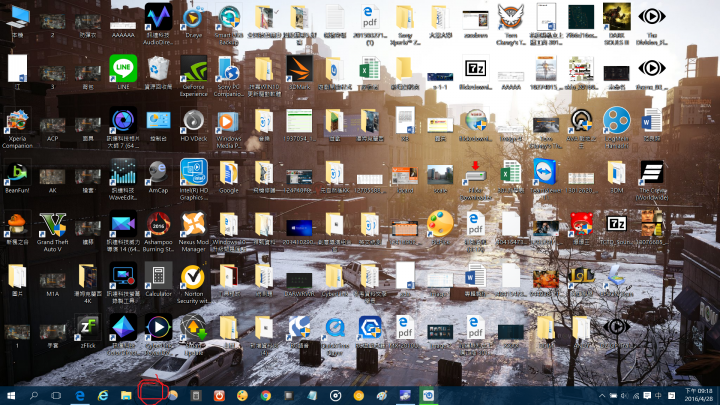Open the Xperia Companion shortcut
This screenshot has width=720, height=405.
coord(17,128)
